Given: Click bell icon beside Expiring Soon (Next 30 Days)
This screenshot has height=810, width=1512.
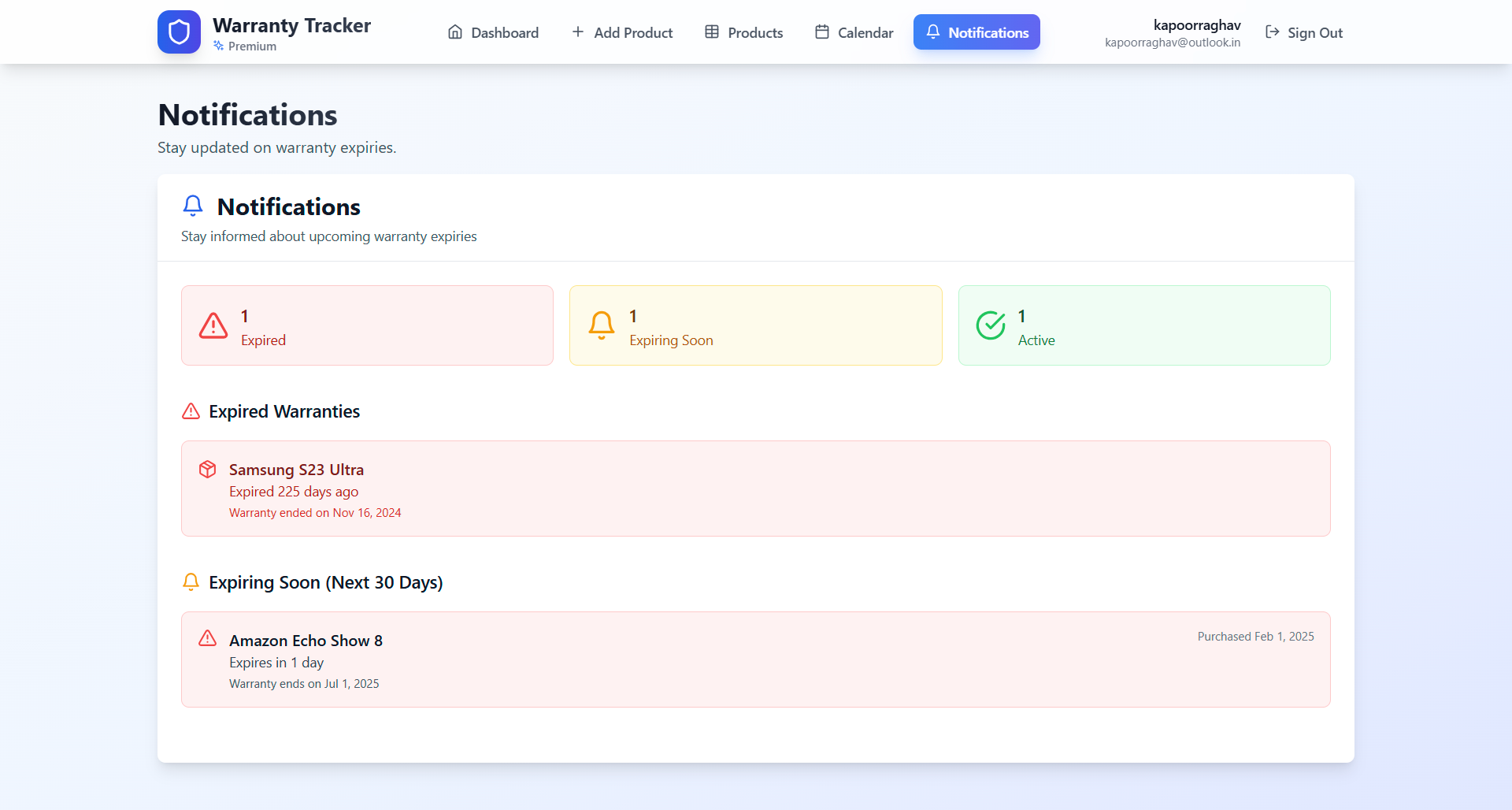Looking at the screenshot, I should (x=191, y=582).
